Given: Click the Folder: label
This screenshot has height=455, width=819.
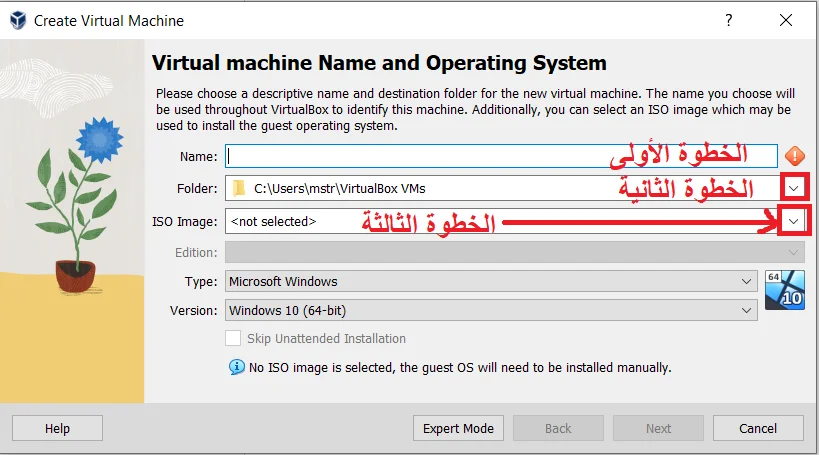Looking at the screenshot, I should click(197, 189).
